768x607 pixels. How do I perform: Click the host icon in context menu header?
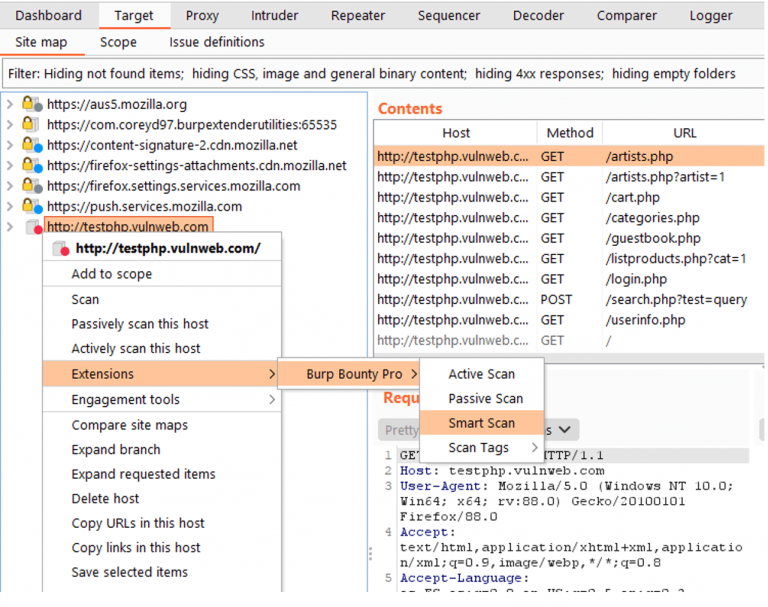pyautogui.click(x=61, y=248)
